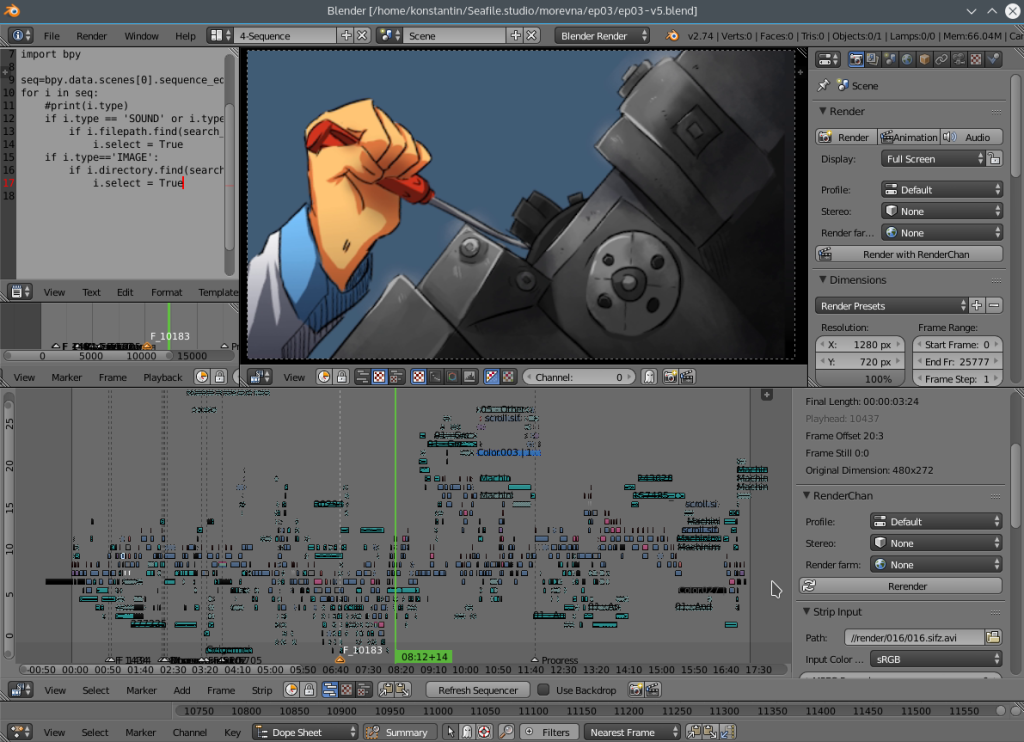Click the timeline horizontal scrollbar

pyautogui.click(x=118, y=356)
